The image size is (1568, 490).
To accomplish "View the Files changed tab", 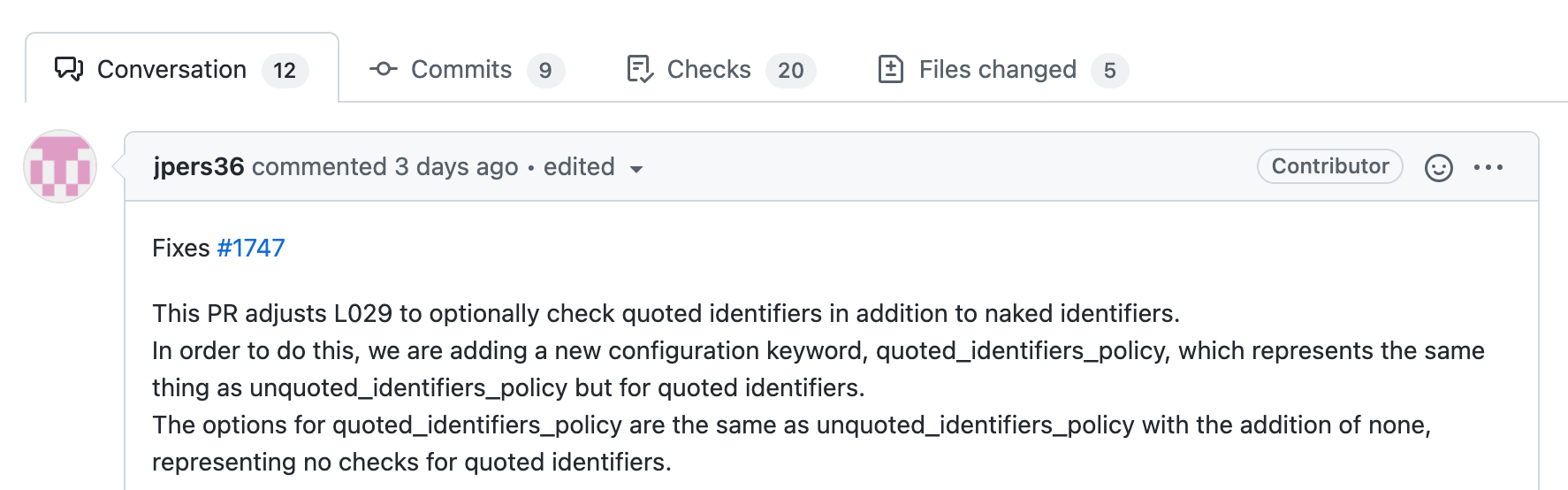I will [x=997, y=69].
